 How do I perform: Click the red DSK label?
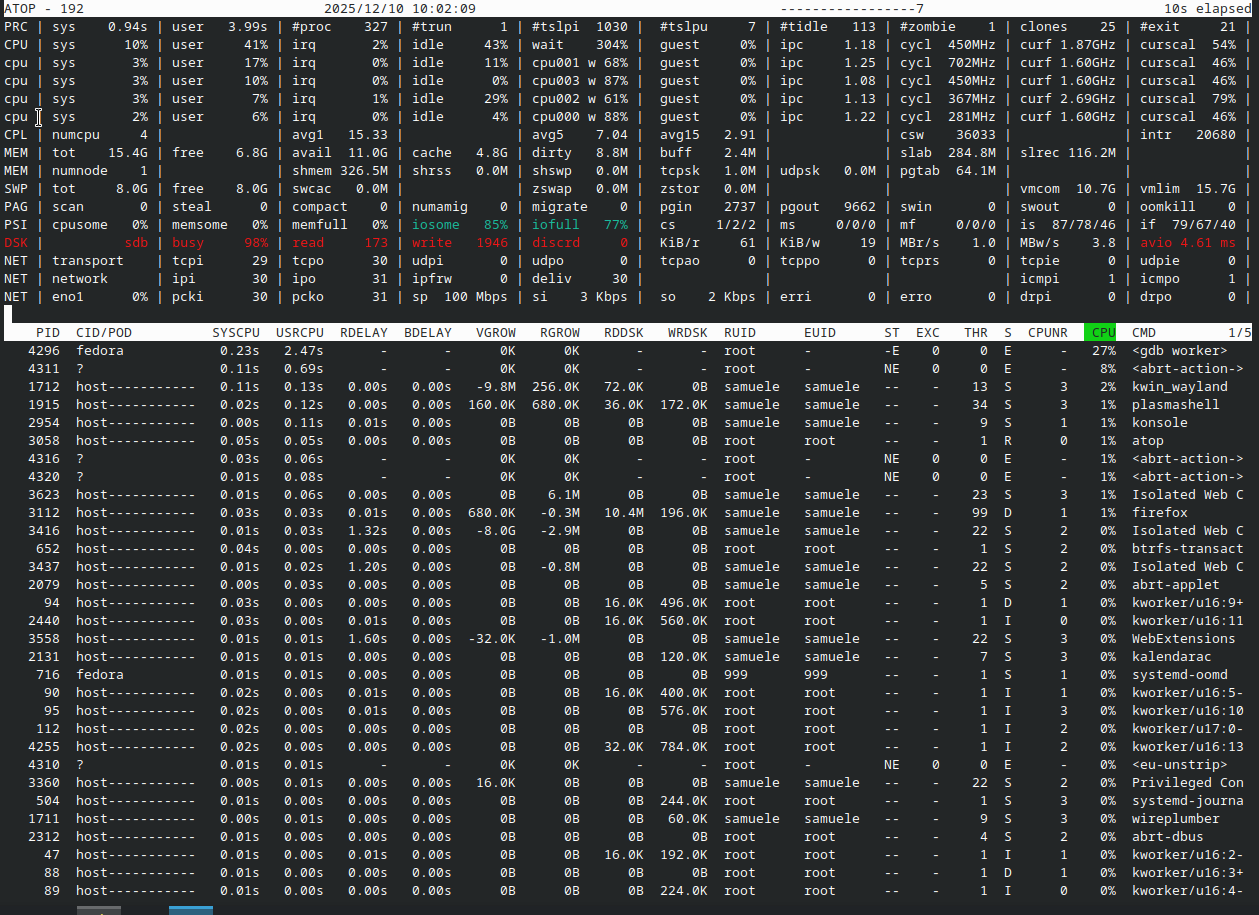(x=16, y=243)
